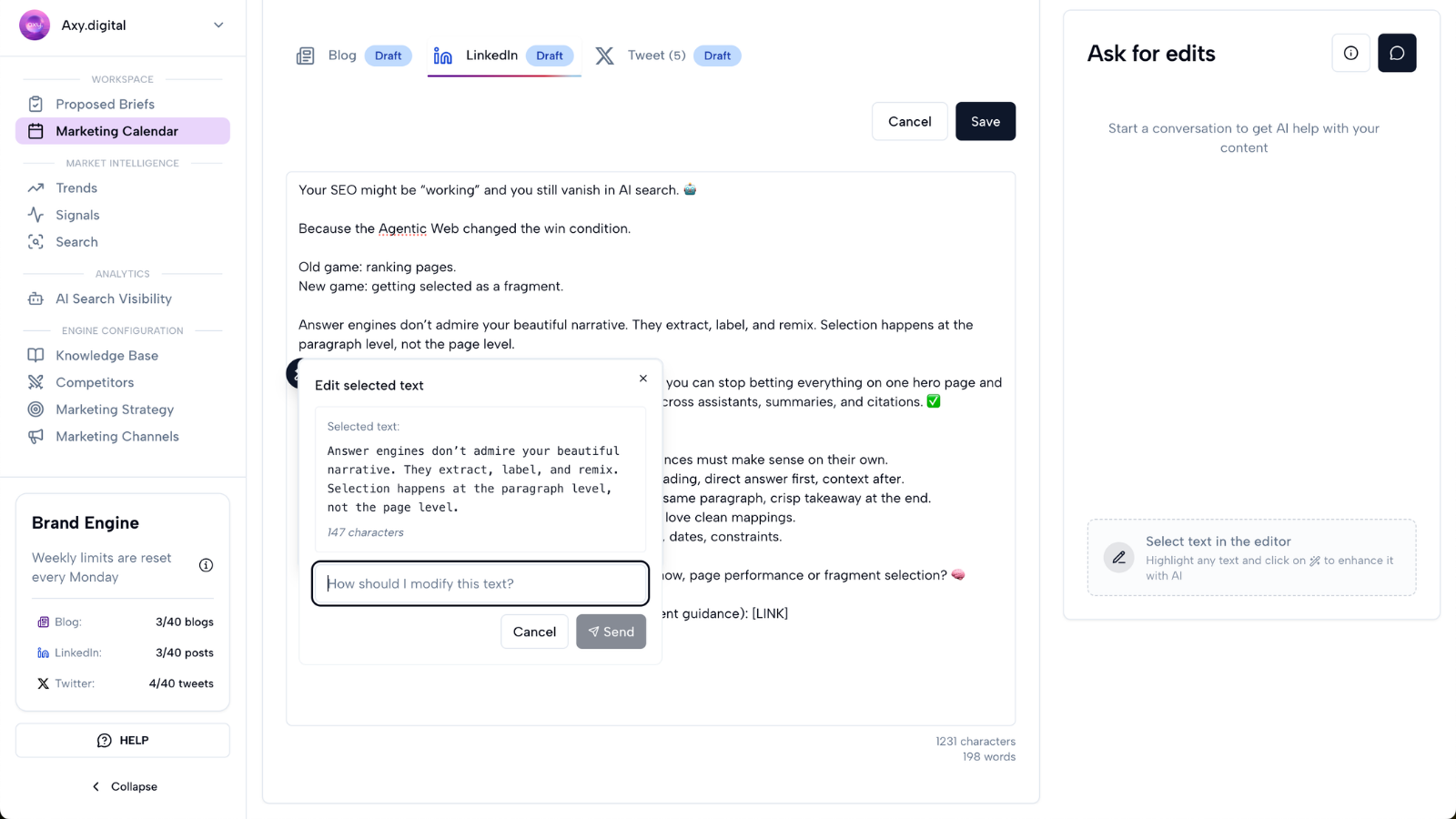Click the pencil icon in Select text hint
This screenshot has width=1456, height=819.
click(x=1119, y=557)
